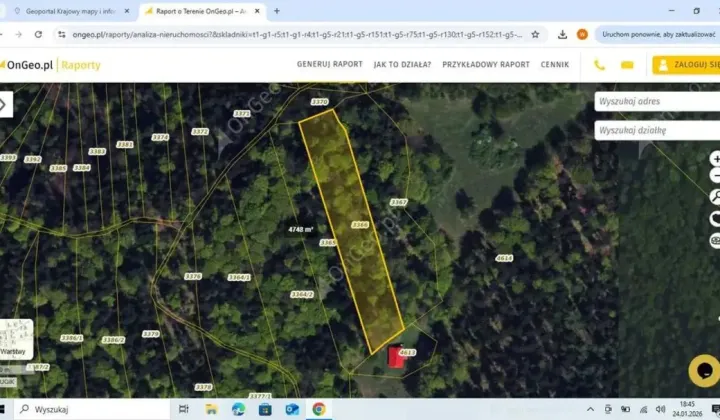720x420 pixels.
Task: Bookmark this page with the star icon
Action: click(535, 34)
